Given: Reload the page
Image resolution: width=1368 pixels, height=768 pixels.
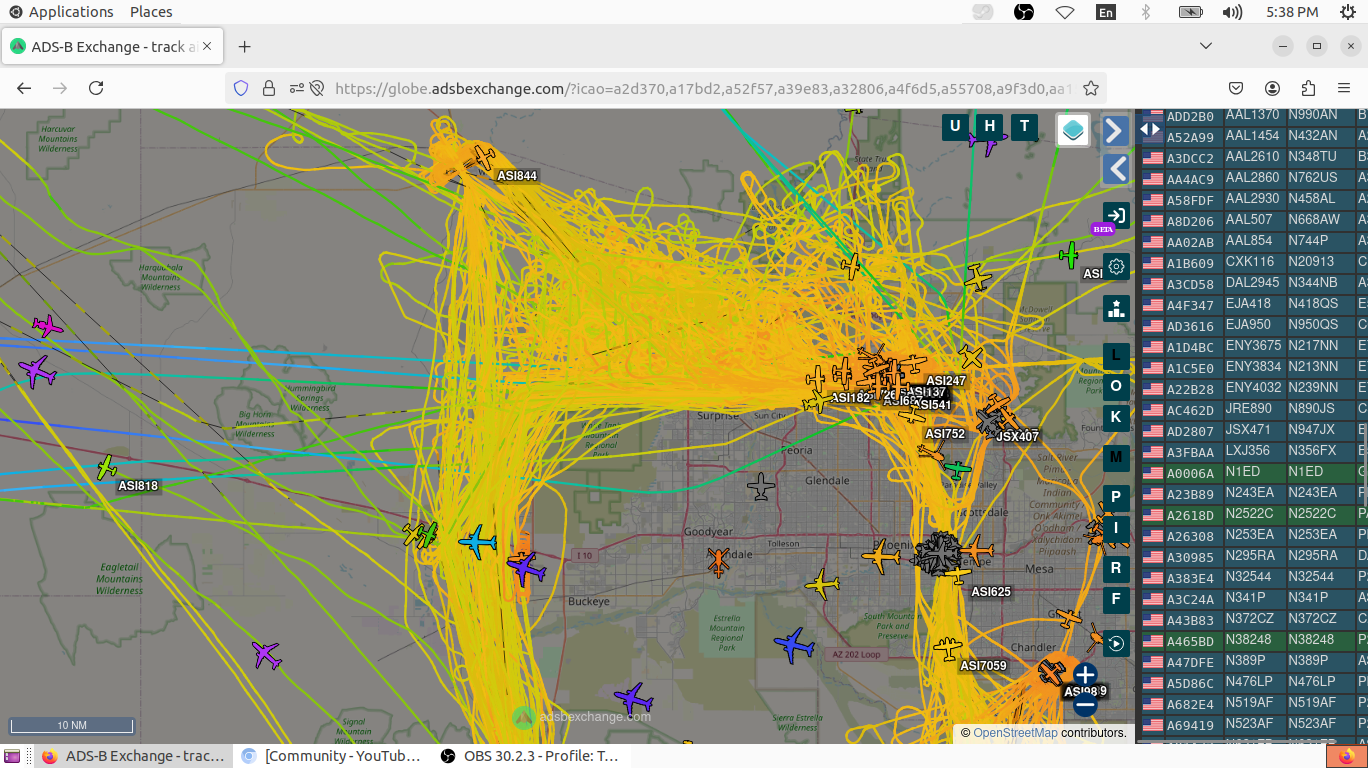Looking at the screenshot, I should click(96, 88).
